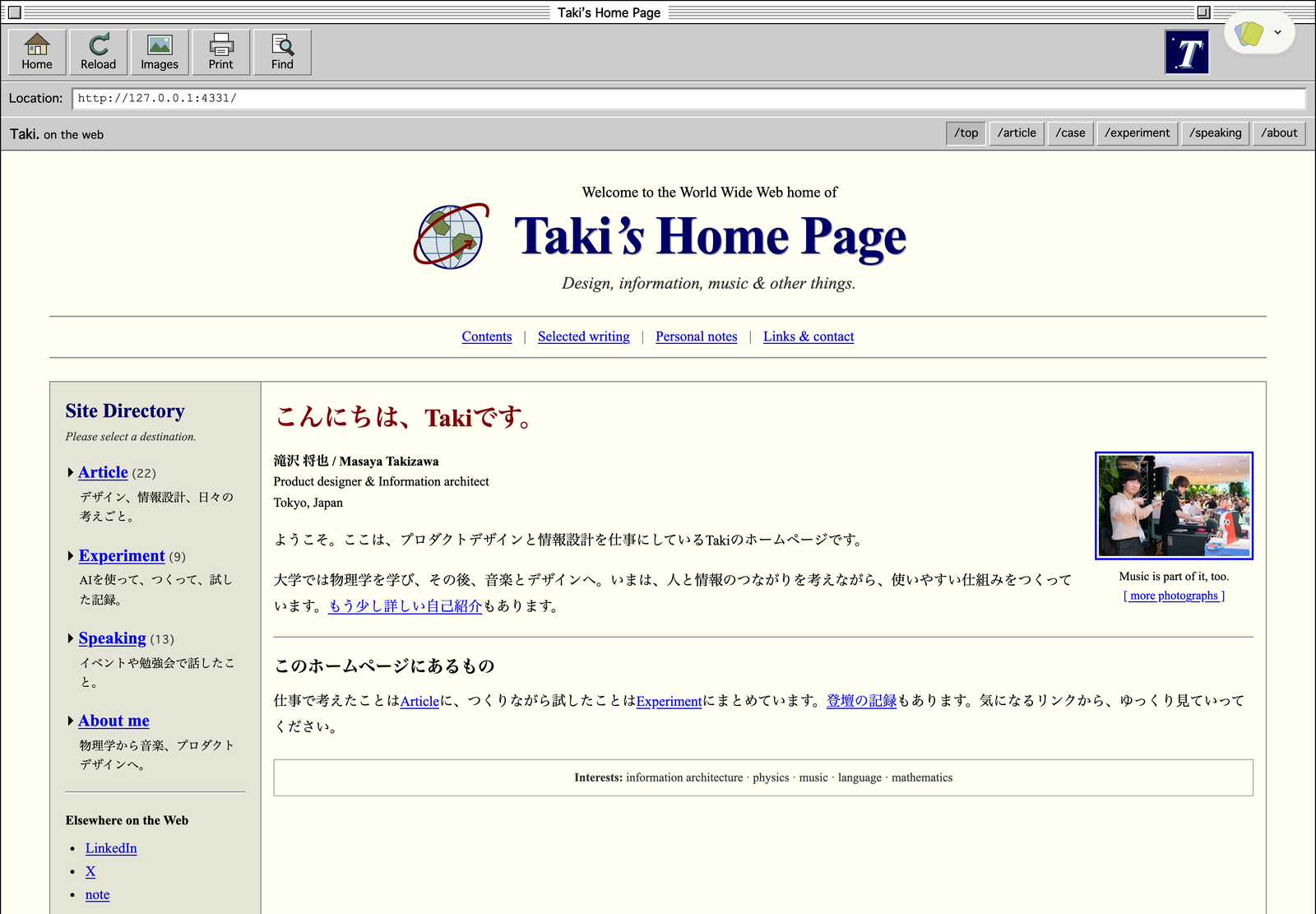
Task: Open the 登壇の記録 link
Action: [x=861, y=701]
